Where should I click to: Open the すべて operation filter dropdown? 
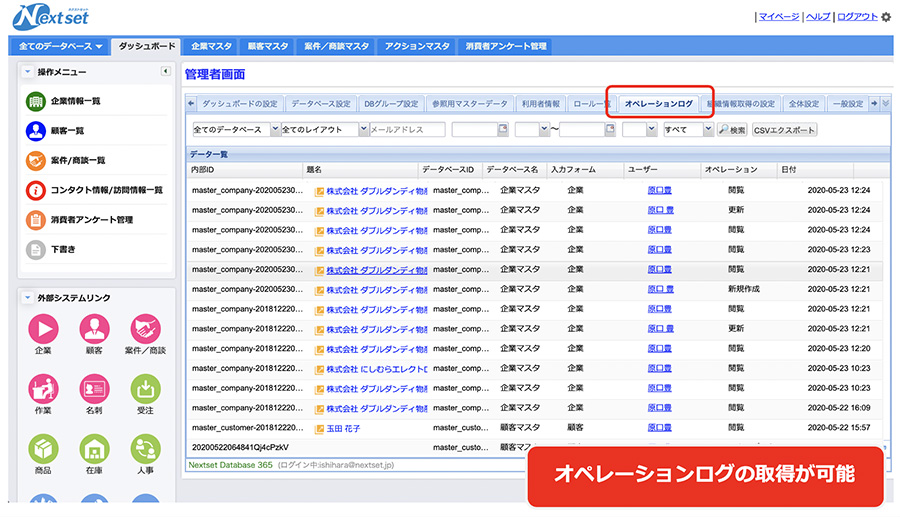point(688,130)
